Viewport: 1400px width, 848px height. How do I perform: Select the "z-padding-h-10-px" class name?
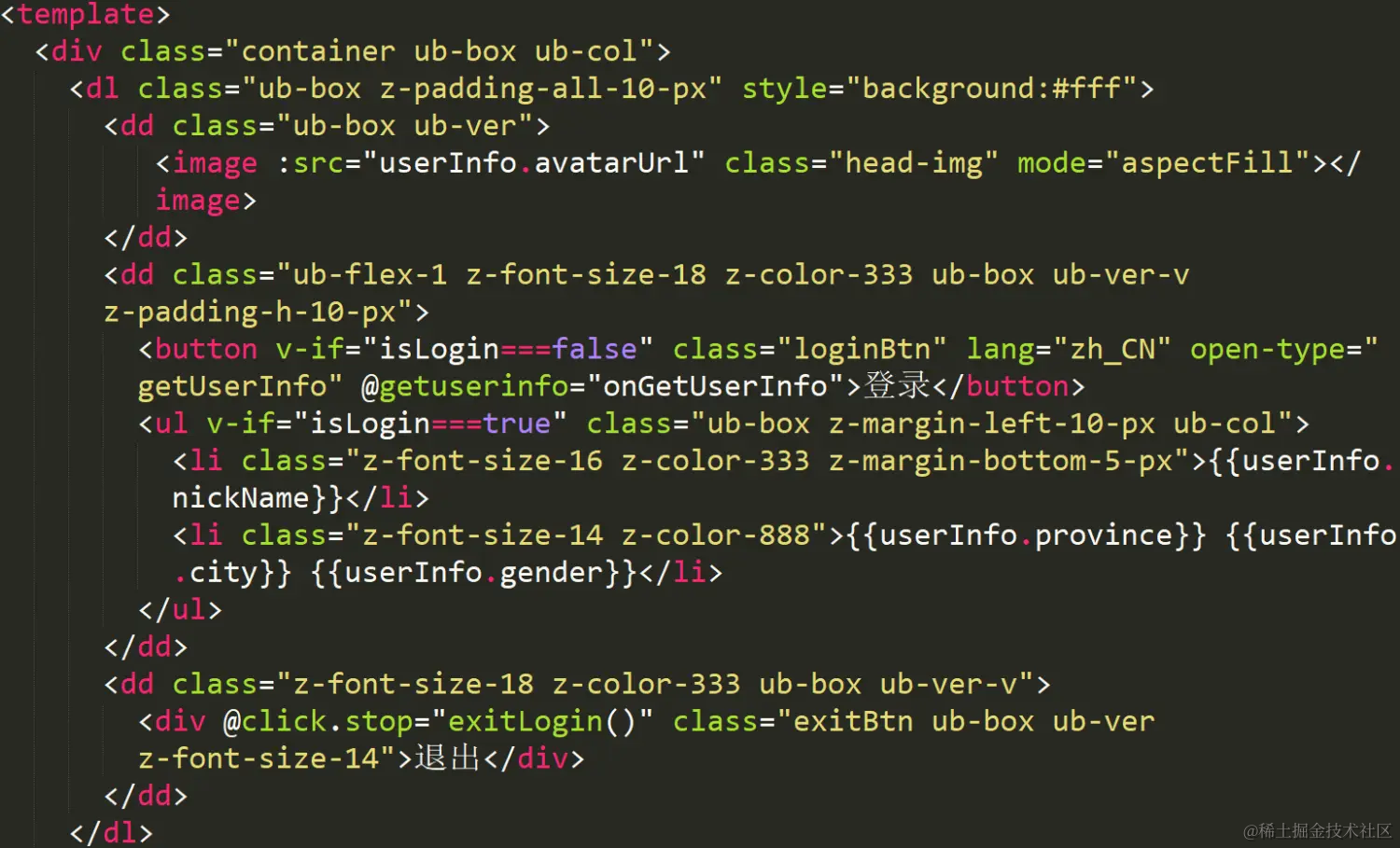tap(250, 312)
